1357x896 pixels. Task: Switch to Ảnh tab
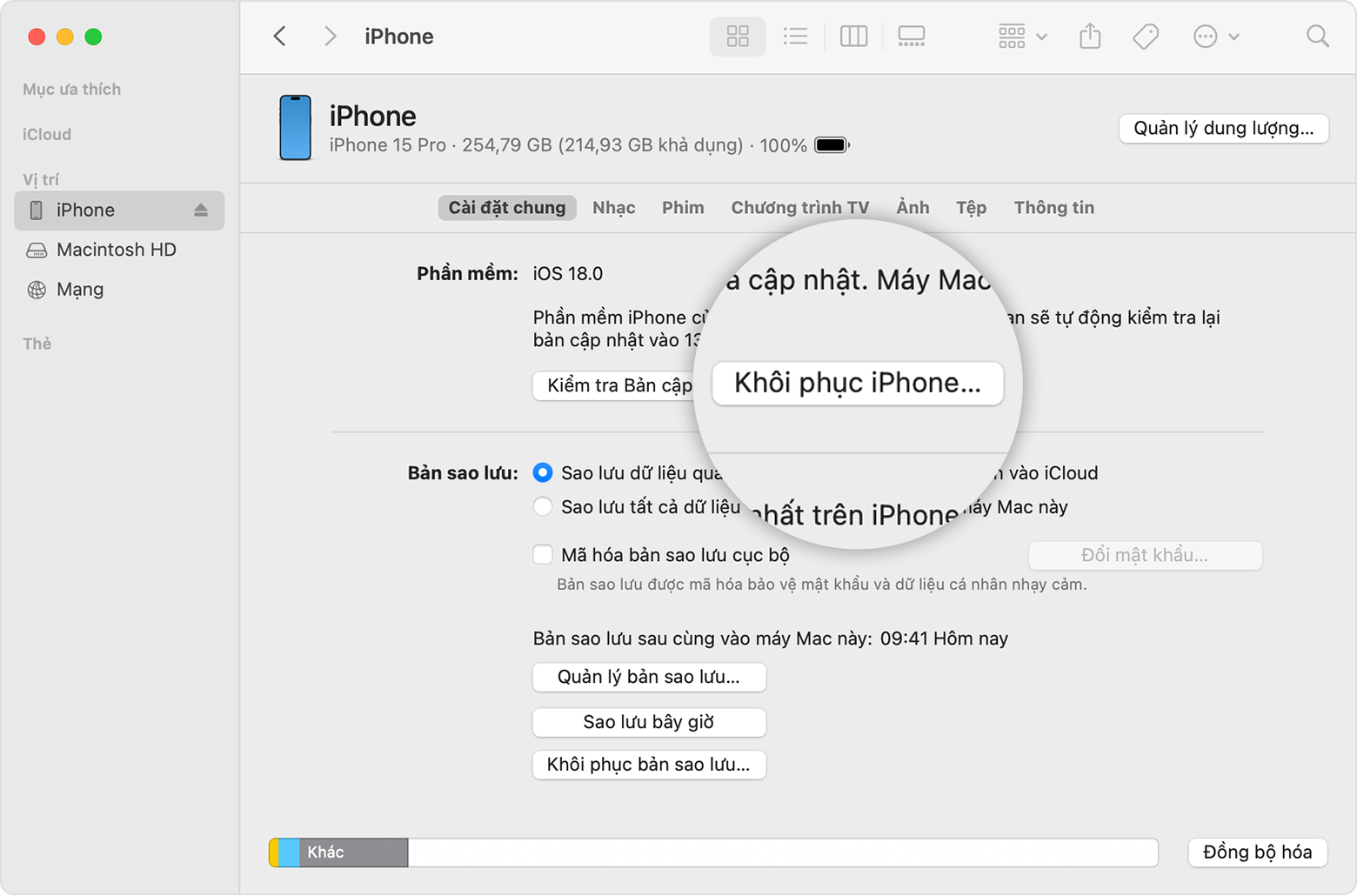click(912, 208)
